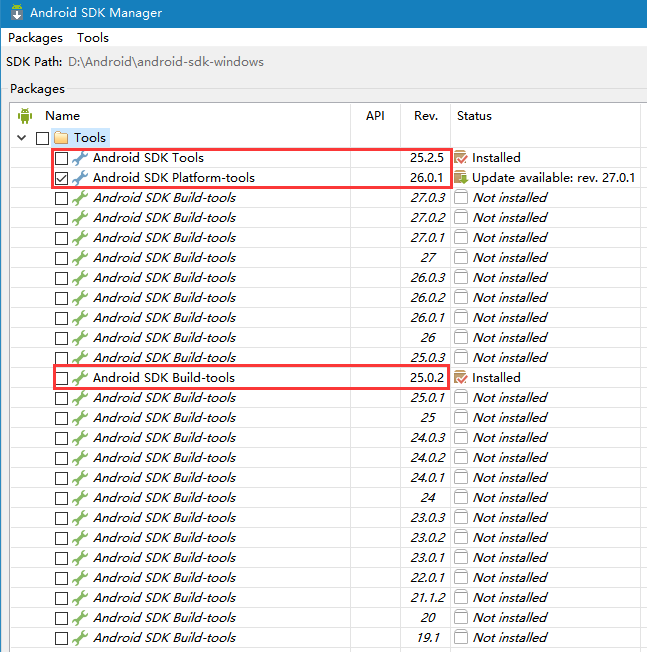Tick the checkbox for Build-tools 27.0.3
The image size is (647, 652).
pos(61,198)
